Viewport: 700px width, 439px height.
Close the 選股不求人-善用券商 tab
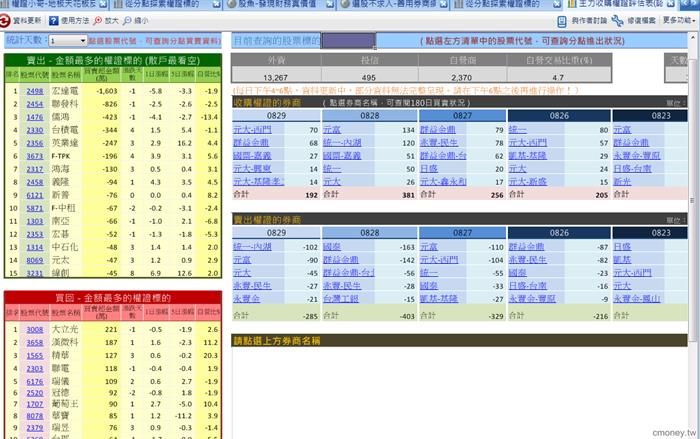pyautogui.click(x=443, y=4)
